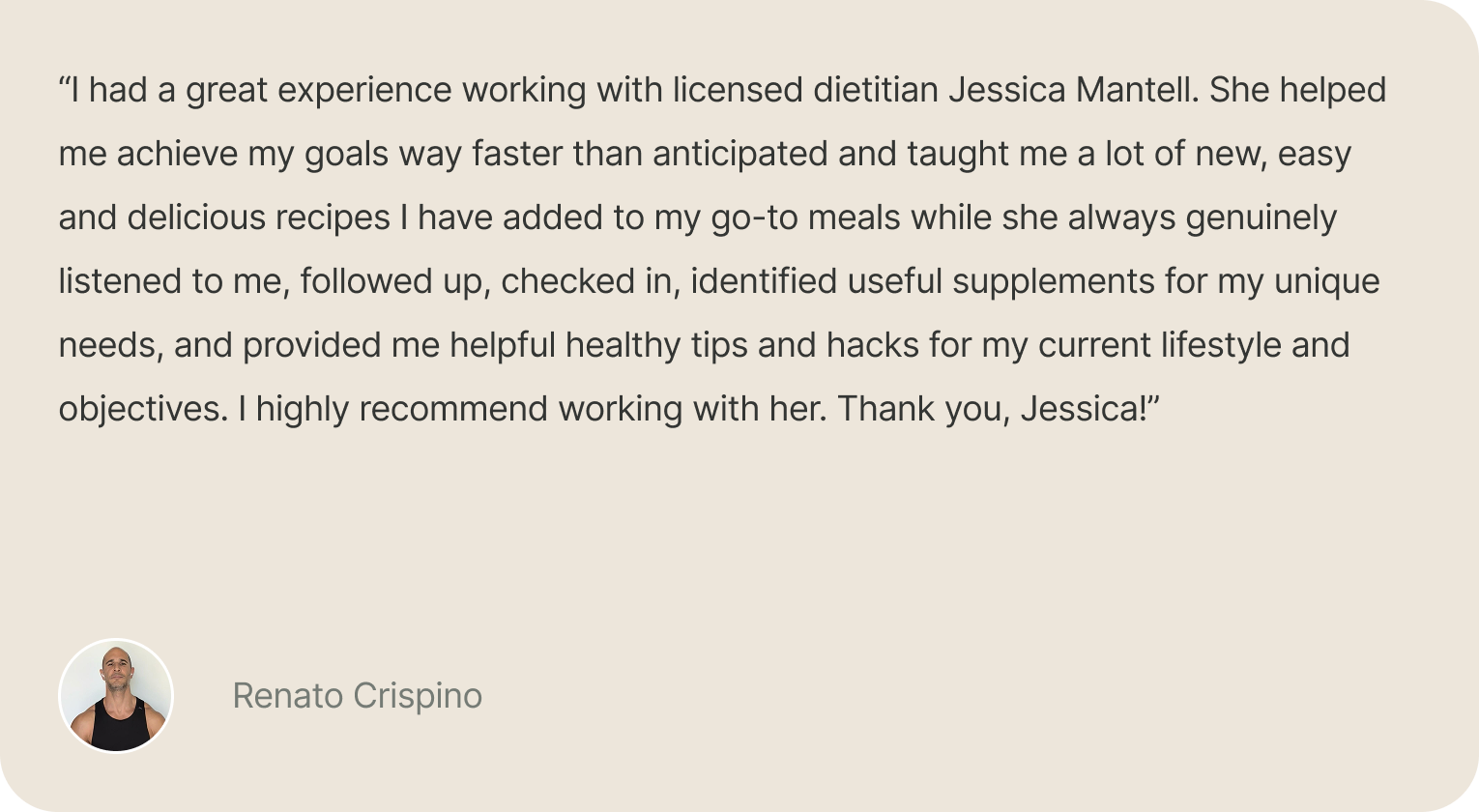
Task: Click the words "helpful healthy tips"
Action: 598,345
